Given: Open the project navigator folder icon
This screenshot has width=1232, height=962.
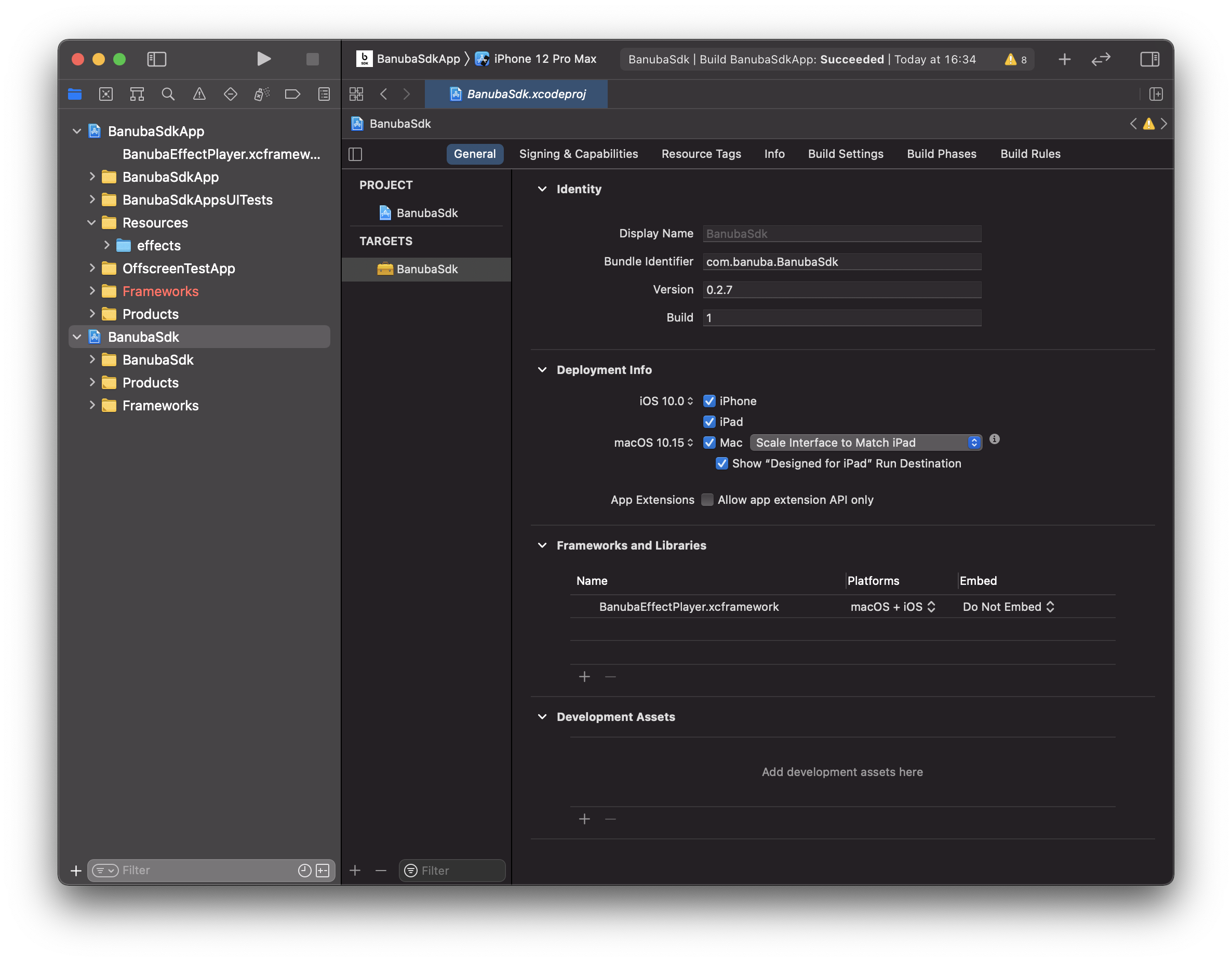Looking at the screenshot, I should 75,94.
